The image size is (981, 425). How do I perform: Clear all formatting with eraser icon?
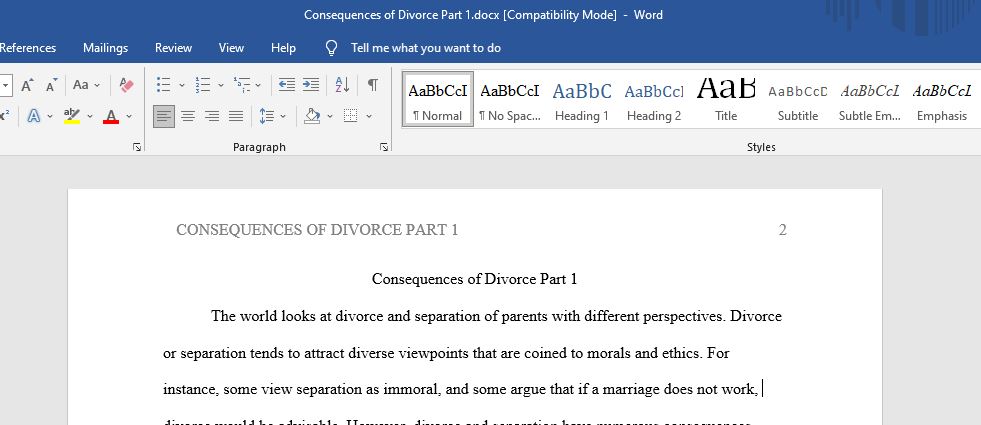tap(126, 85)
